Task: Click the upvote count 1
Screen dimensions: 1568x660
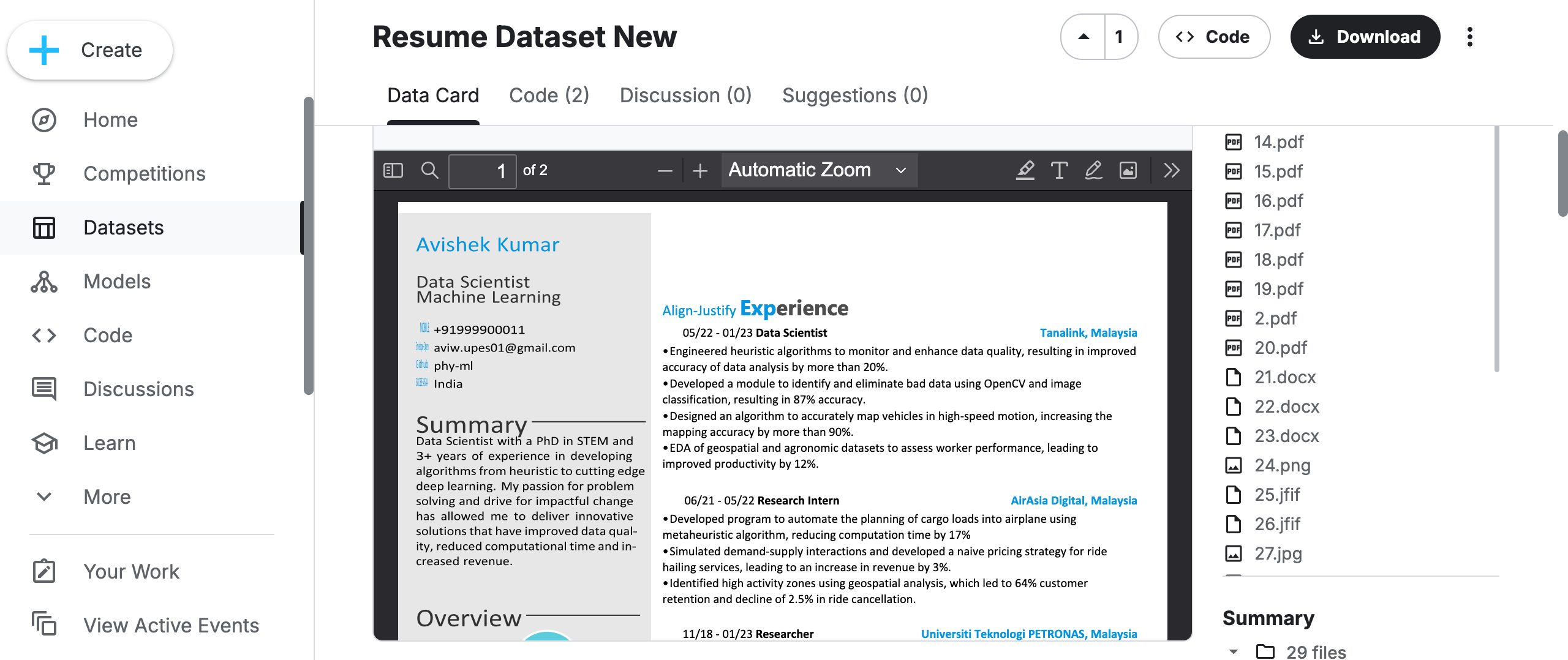Action: (1120, 37)
